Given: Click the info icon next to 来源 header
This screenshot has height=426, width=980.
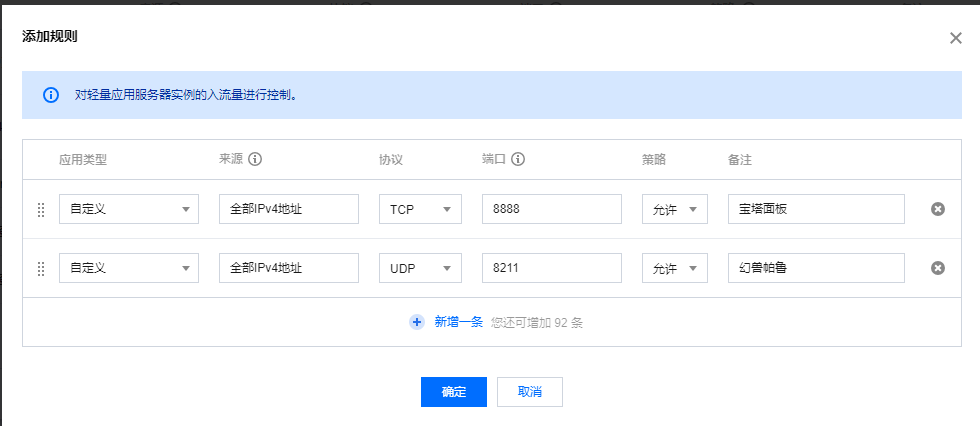Looking at the screenshot, I should (254, 159).
